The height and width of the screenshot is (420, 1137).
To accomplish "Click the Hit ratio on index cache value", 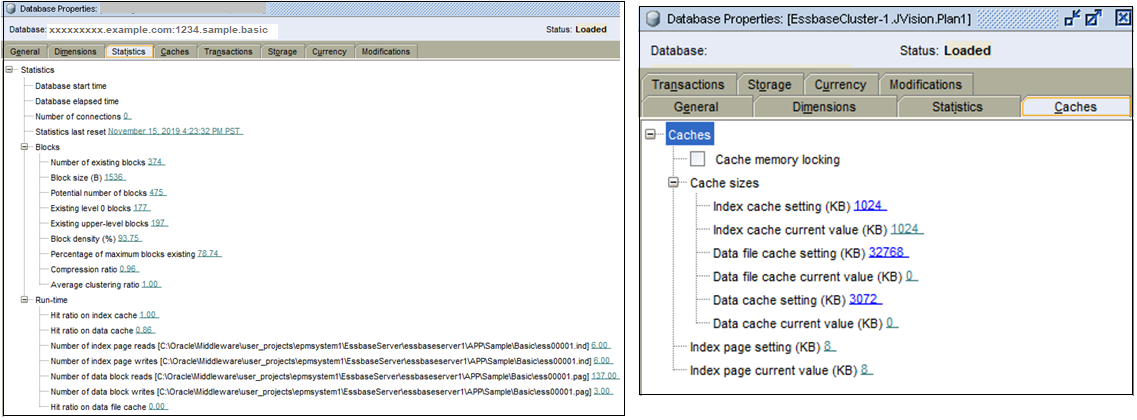I will tap(149, 315).
